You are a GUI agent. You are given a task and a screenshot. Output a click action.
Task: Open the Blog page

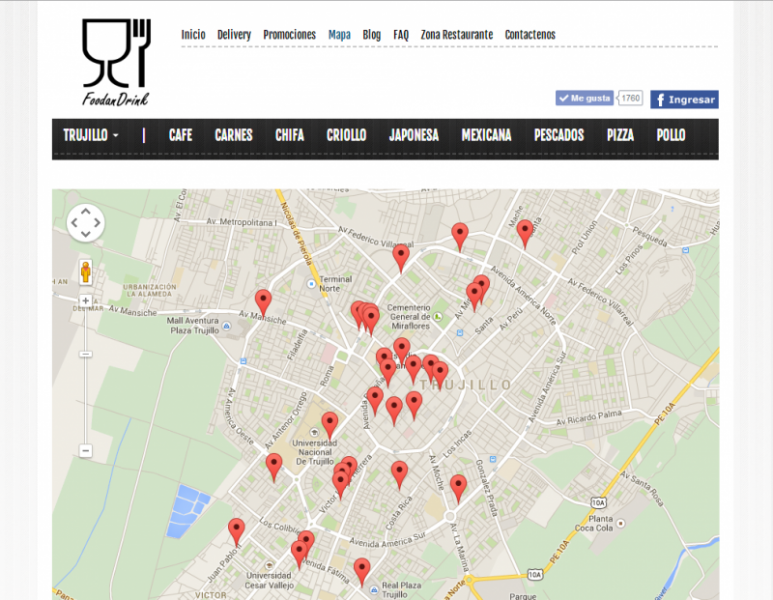(x=372, y=35)
